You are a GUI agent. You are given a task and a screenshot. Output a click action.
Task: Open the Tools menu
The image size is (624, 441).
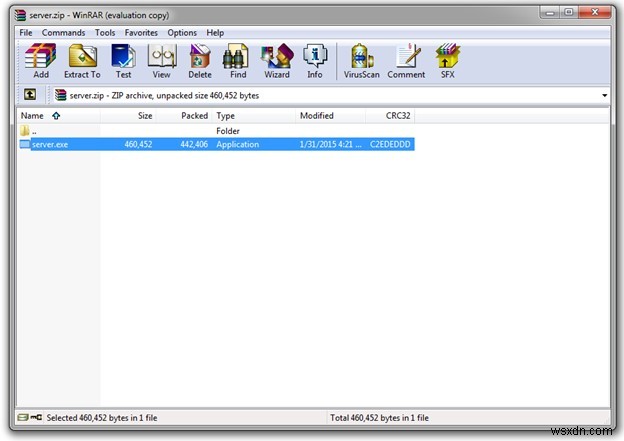pos(105,33)
